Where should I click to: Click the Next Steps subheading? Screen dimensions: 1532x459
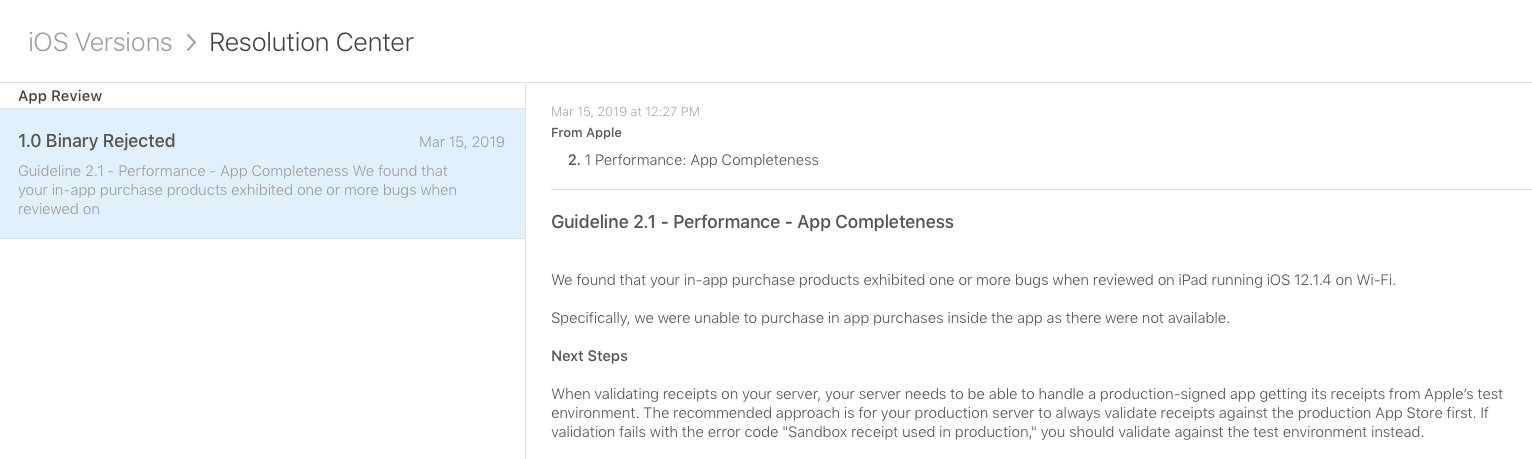(589, 356)
